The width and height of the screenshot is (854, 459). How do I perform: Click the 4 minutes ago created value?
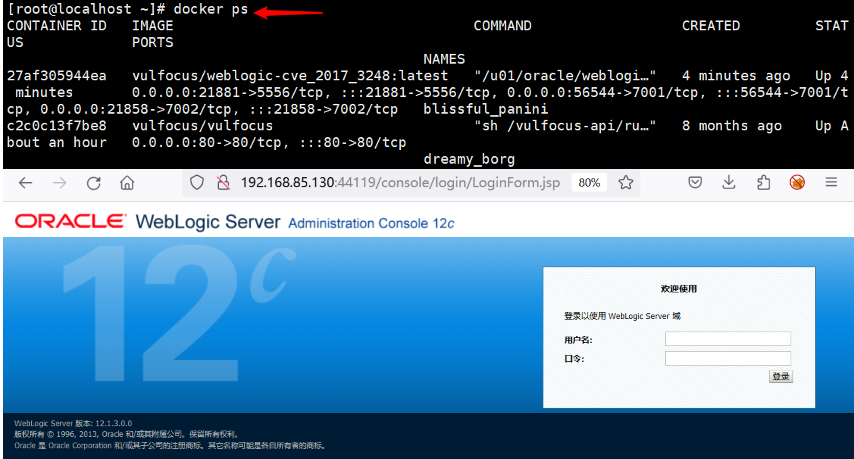[736, 76]
